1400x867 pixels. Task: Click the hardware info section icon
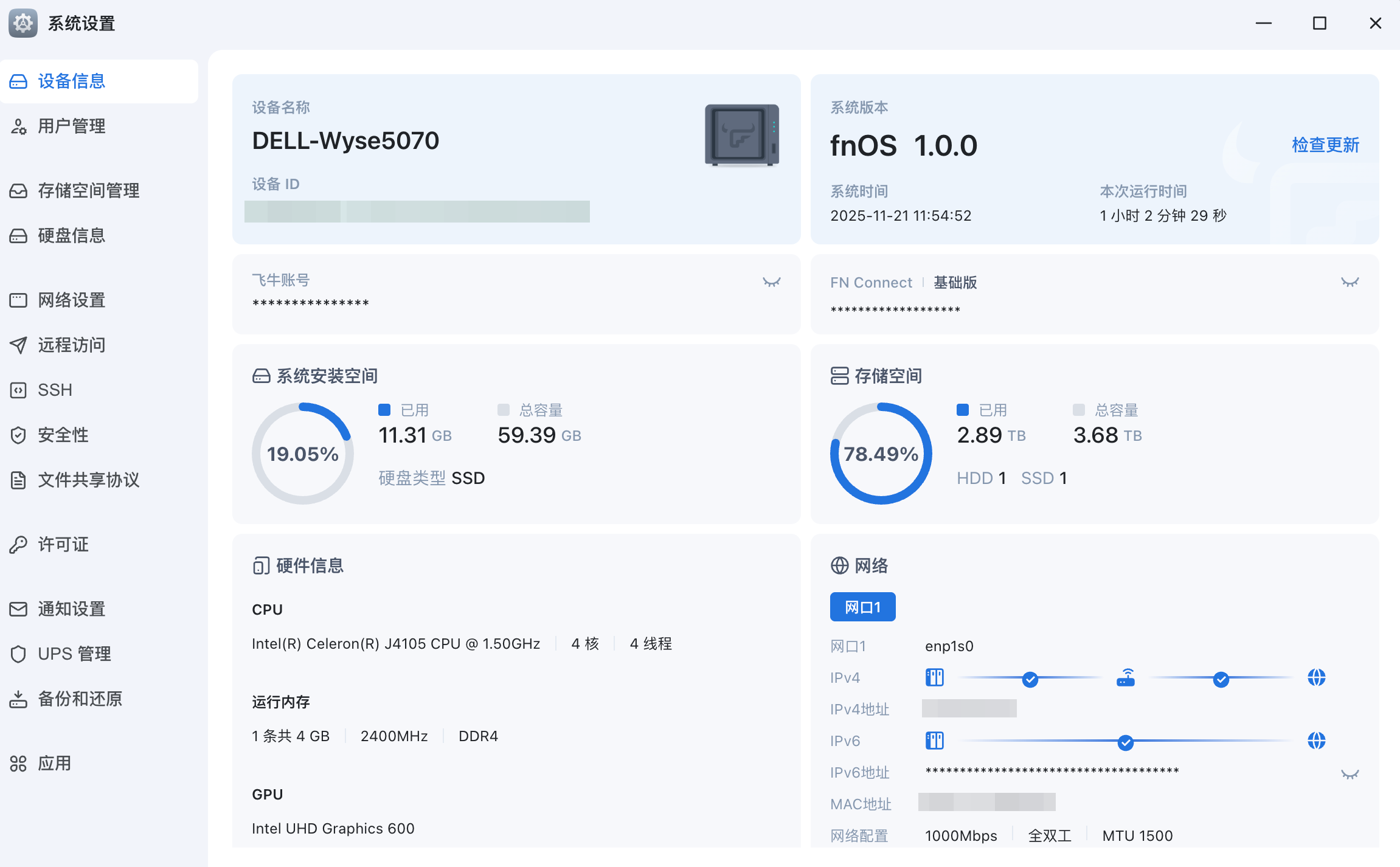[x=261, y=565]
